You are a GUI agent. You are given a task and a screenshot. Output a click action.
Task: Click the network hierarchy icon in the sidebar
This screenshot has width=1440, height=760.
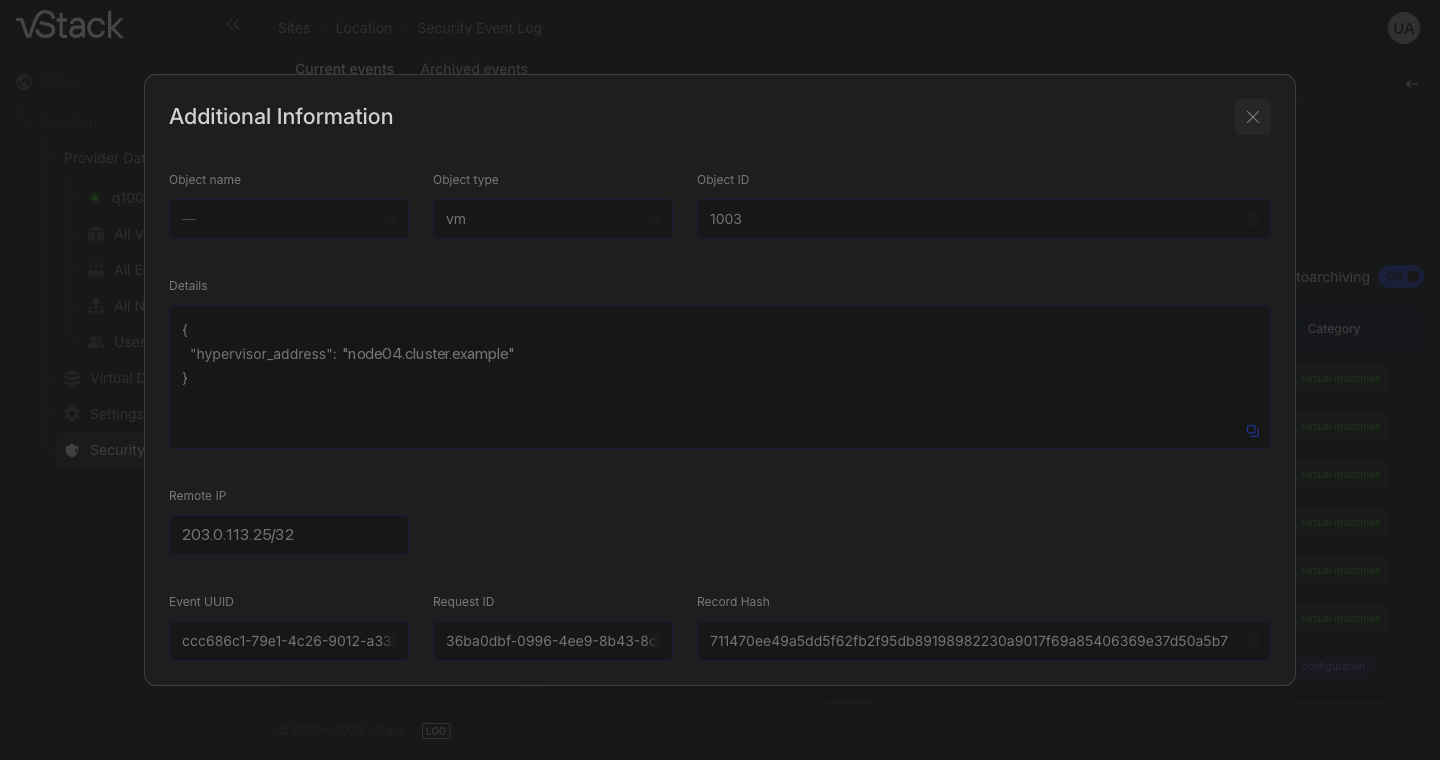pos(96,306)
